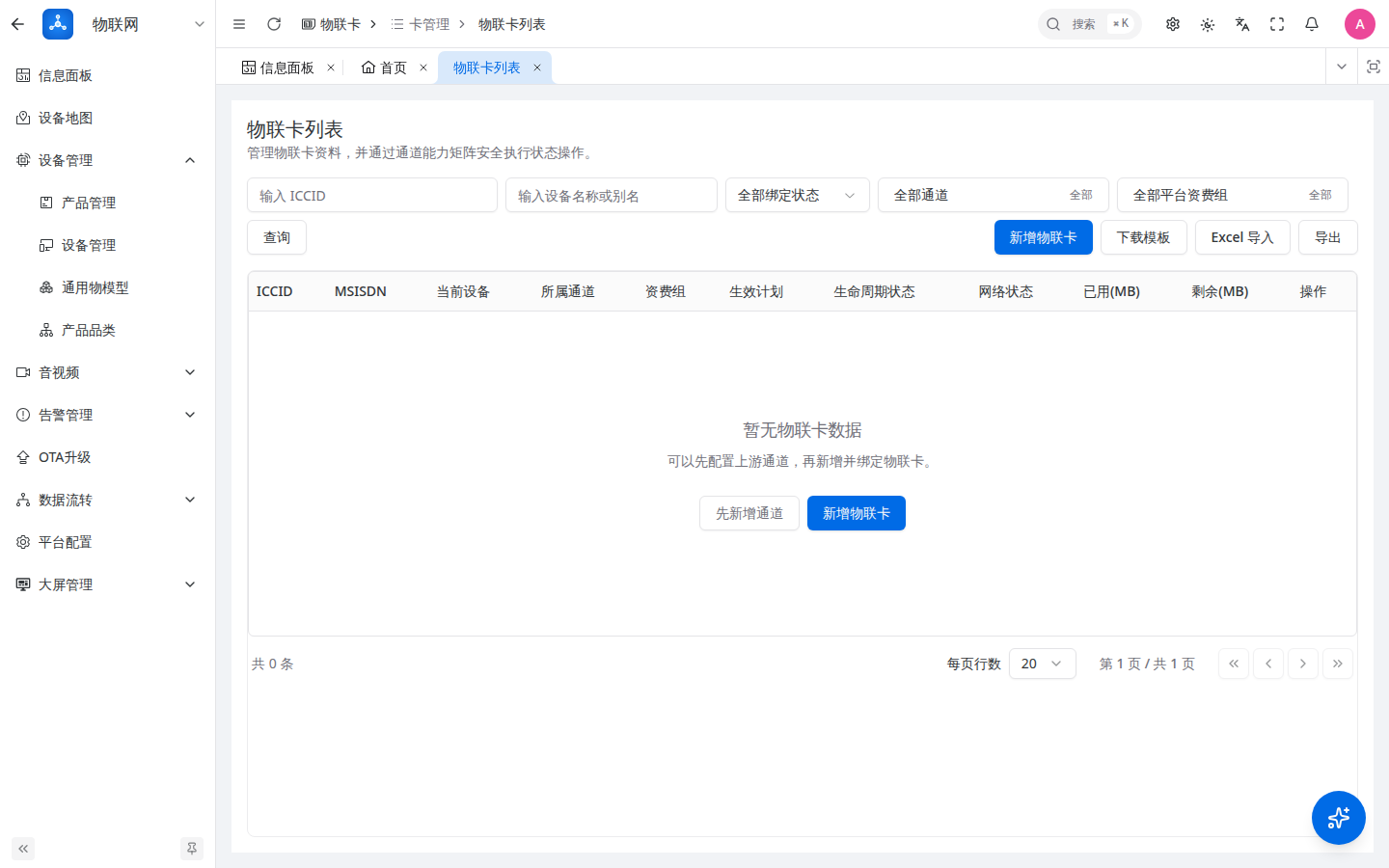Expand the 数据流转 sidebar group
Image resolution: width=1389 pixels, height=868 pixels.
[x=108, y=500]
